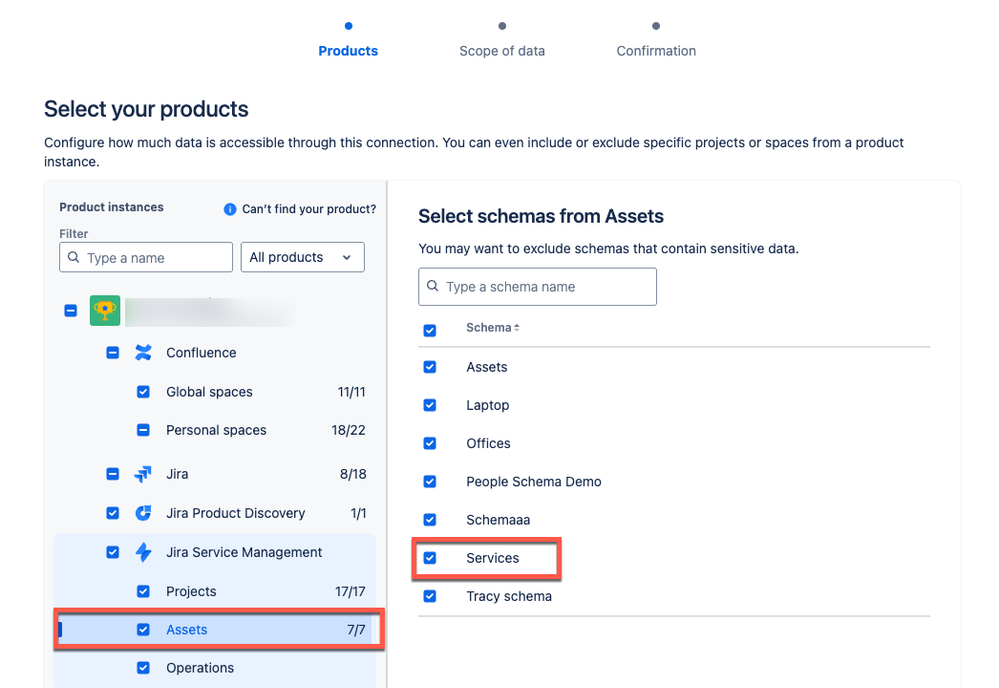This screenshot has width=999, height=688.
Task: Uncheck the People Schema Demo checkbox
Action: click(430, 482)
